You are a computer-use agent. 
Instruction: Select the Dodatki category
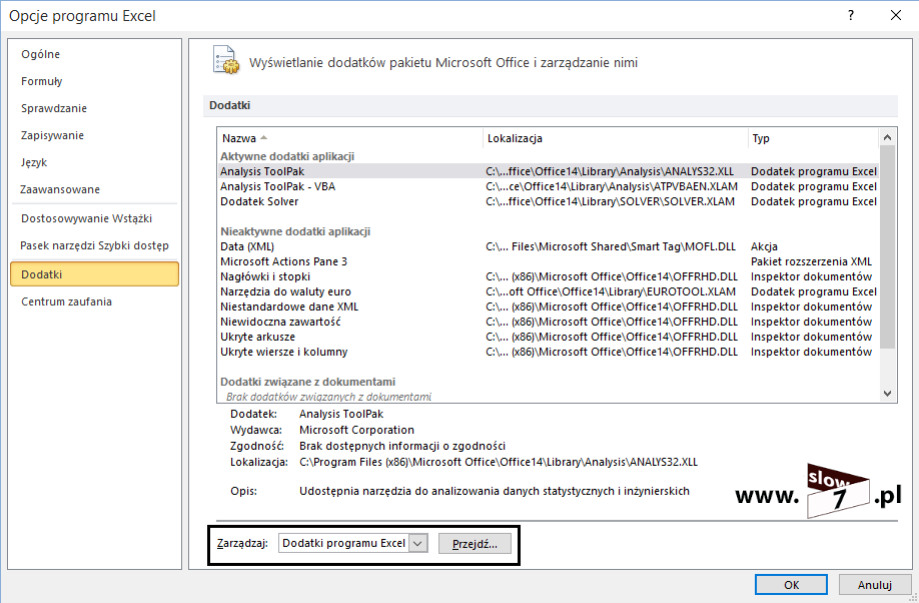(x=94, y=274)
